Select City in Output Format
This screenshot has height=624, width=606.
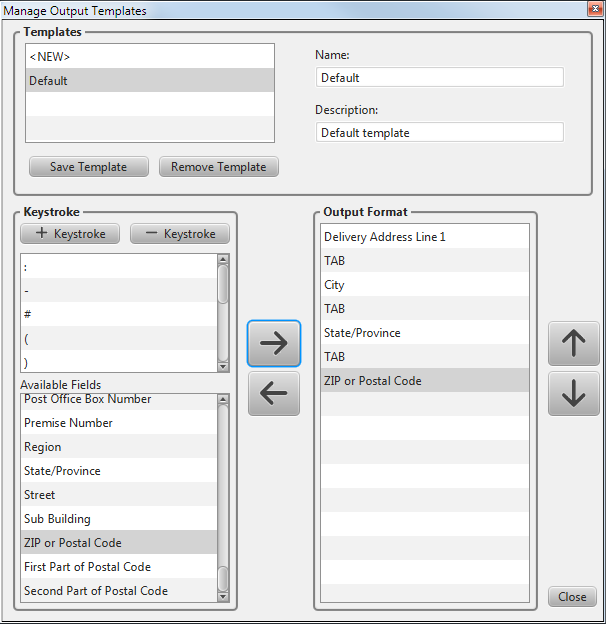click(x=425, y=284)
